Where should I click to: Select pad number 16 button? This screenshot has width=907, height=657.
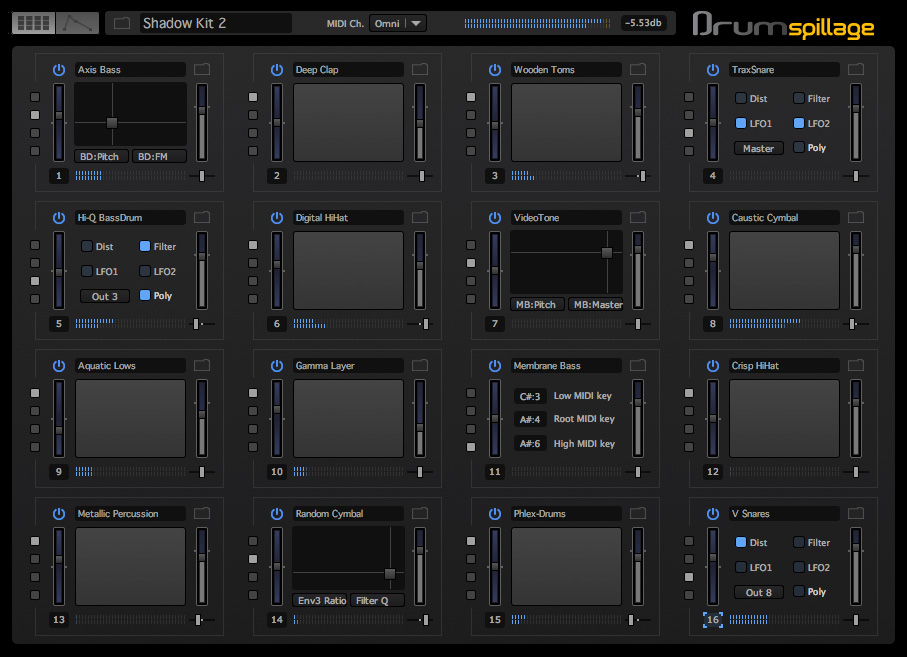tap(713, 620)
